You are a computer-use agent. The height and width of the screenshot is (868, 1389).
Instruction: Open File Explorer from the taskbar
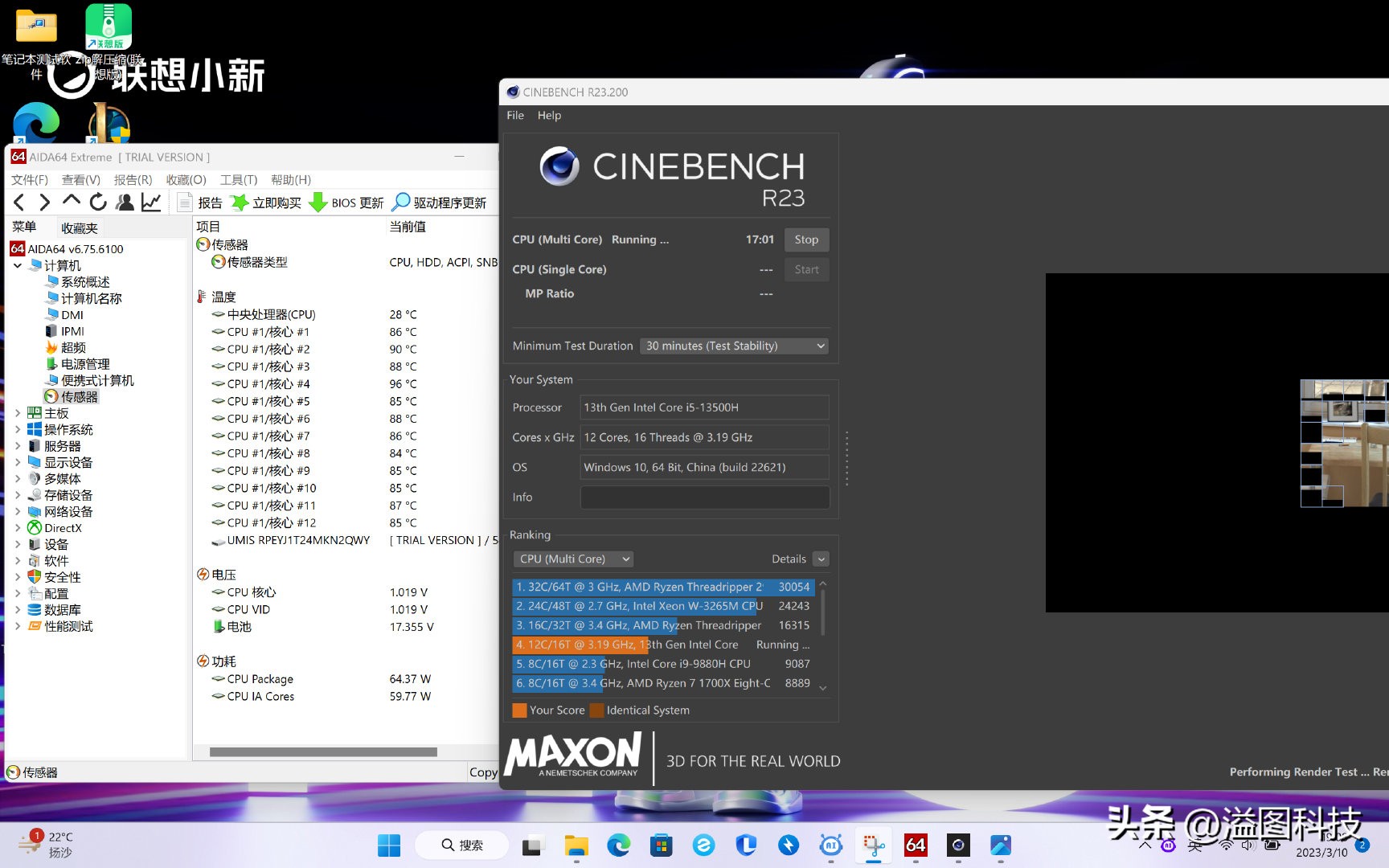click(576, 845)
